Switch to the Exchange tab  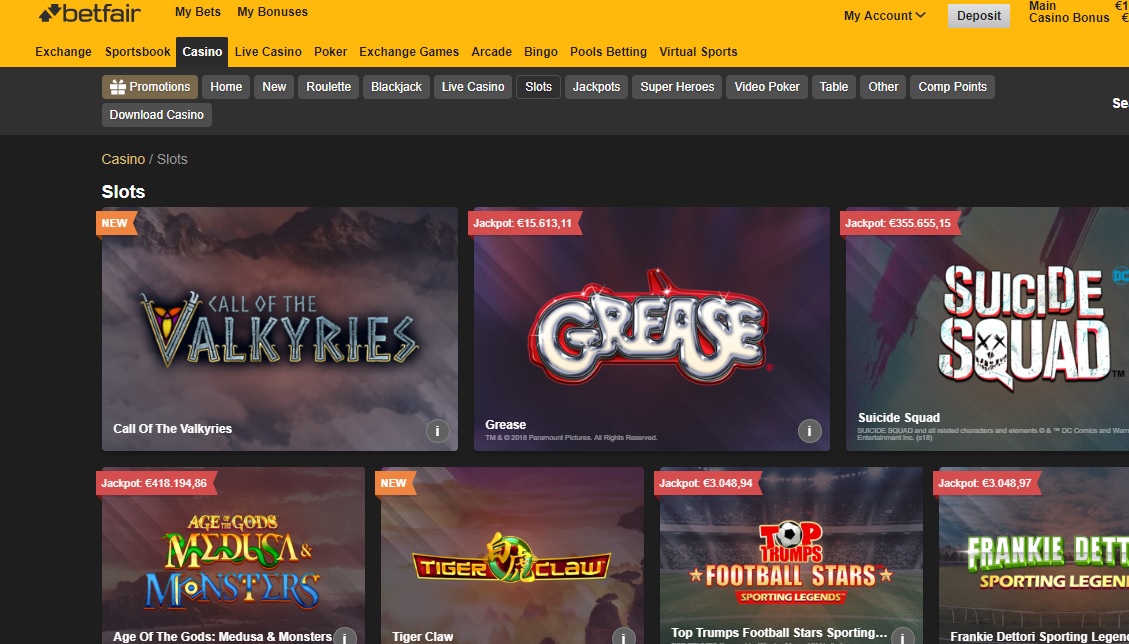63,52
